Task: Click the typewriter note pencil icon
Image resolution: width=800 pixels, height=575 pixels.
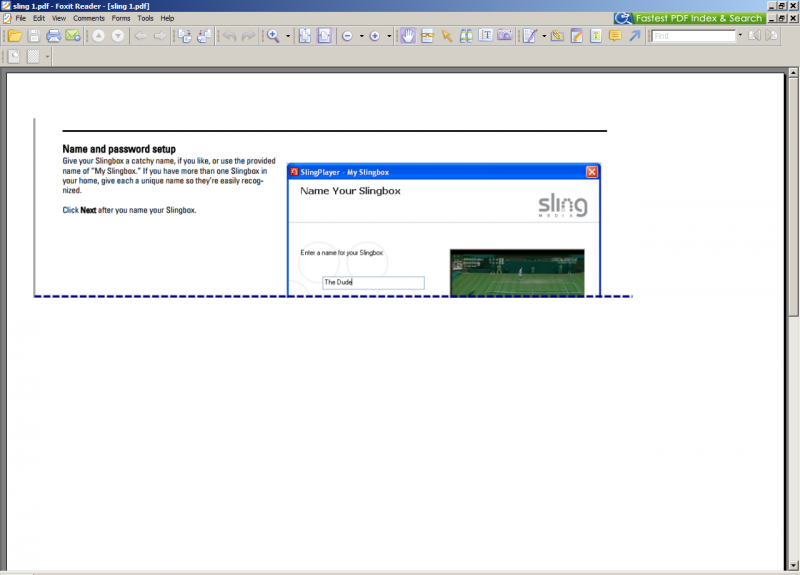Action: pos(577,36)
